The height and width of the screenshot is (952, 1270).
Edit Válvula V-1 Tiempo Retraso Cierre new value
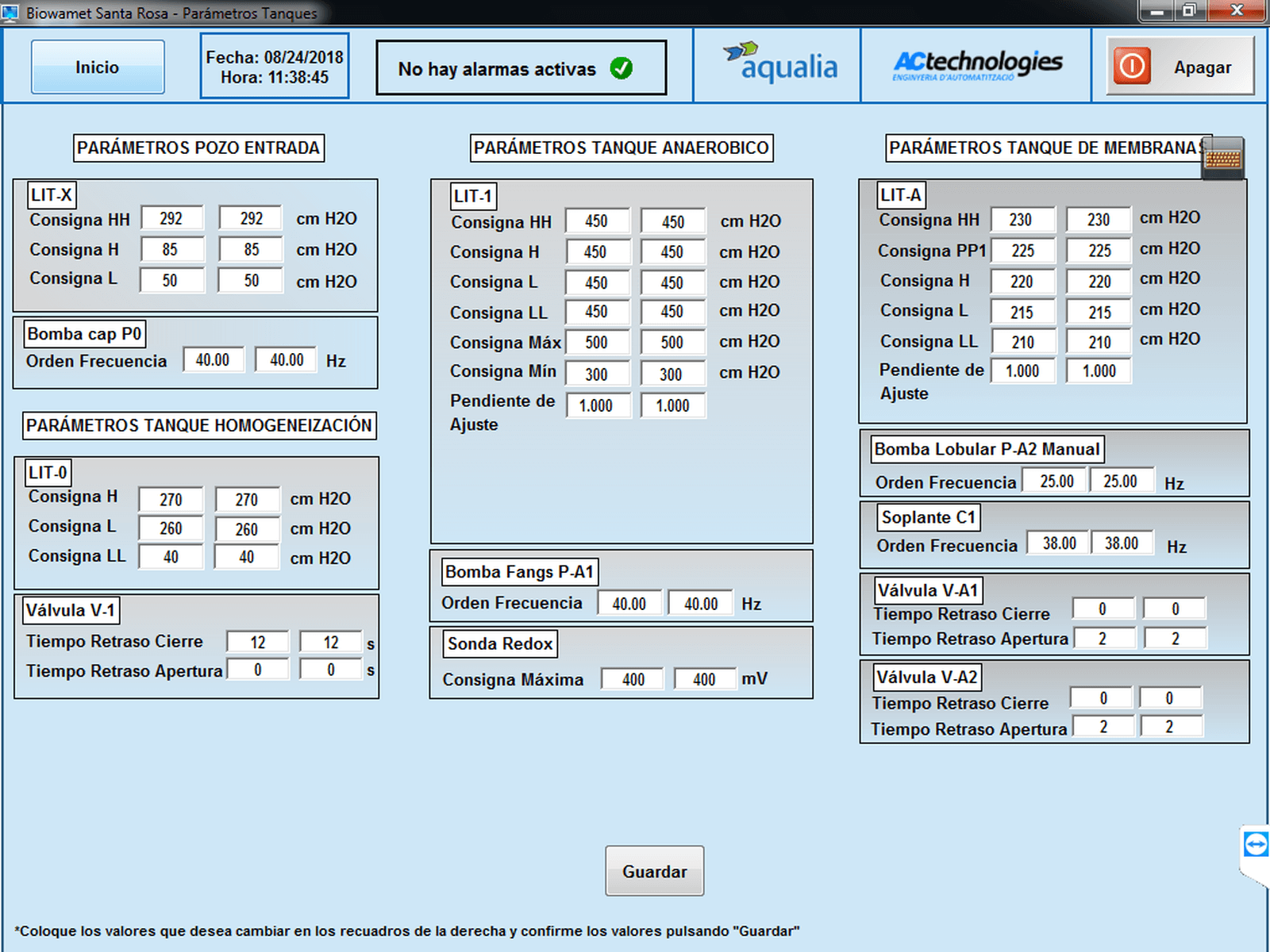pyautogui.click(x=331, y=642)
